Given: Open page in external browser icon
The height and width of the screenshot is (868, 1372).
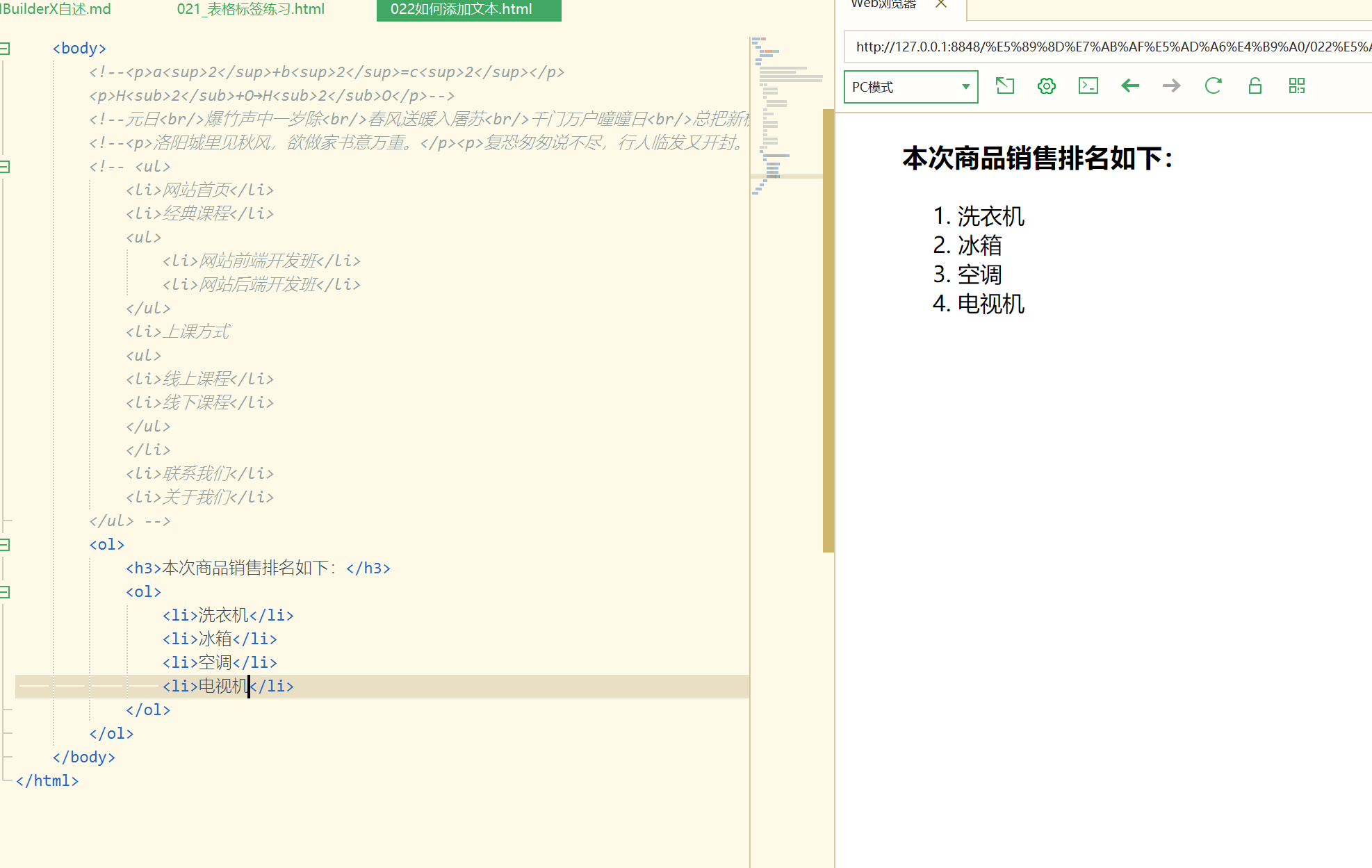Looking at the screenshot, I should 1005,86.
